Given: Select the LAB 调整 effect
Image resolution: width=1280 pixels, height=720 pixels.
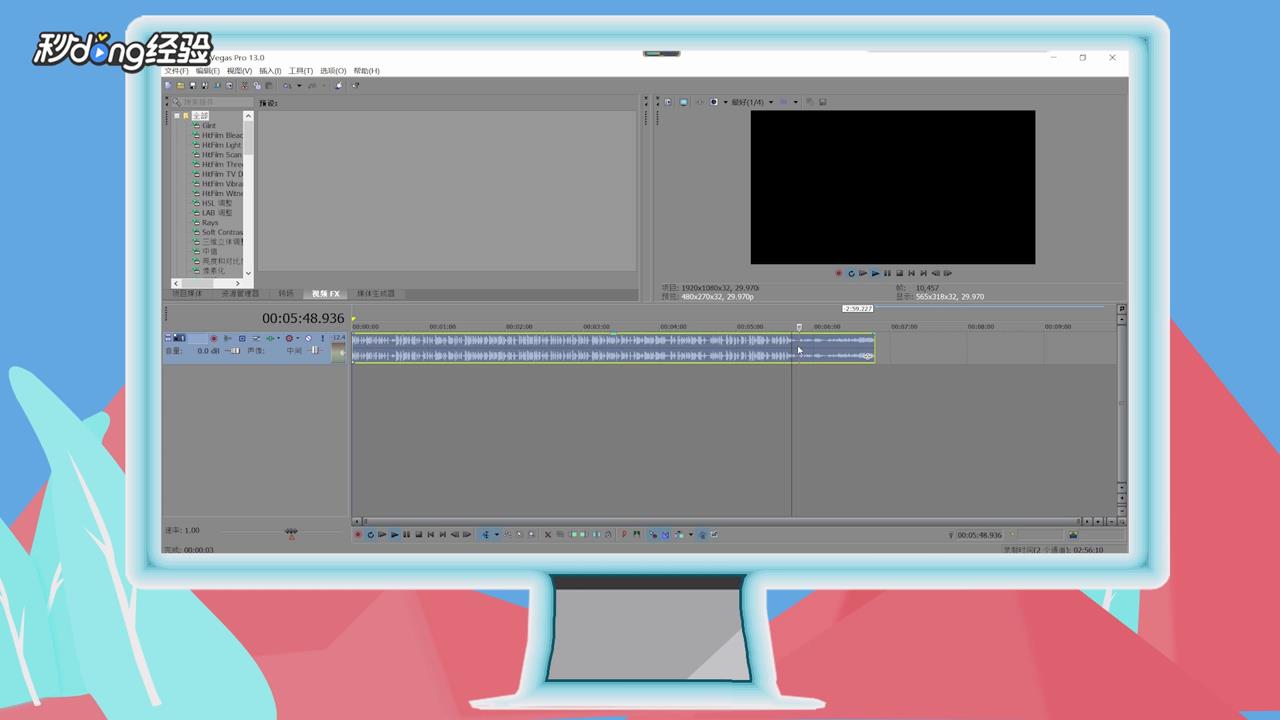Looking at the screenshot, I should (217, 213).
